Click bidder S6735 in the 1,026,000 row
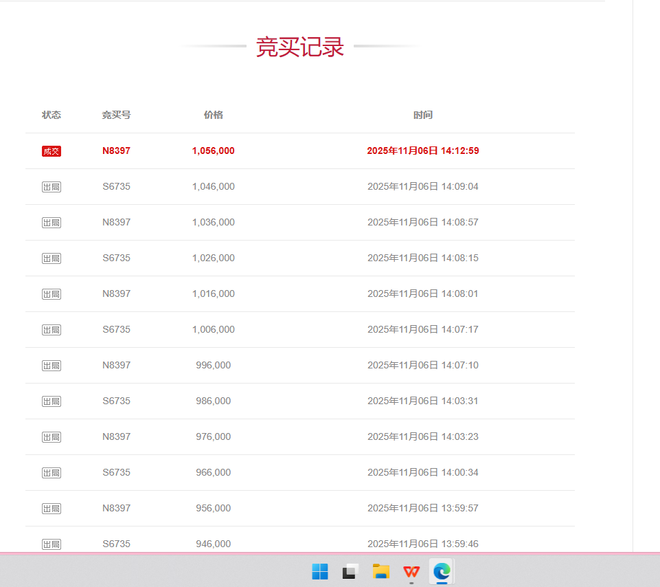 point(116,258)
